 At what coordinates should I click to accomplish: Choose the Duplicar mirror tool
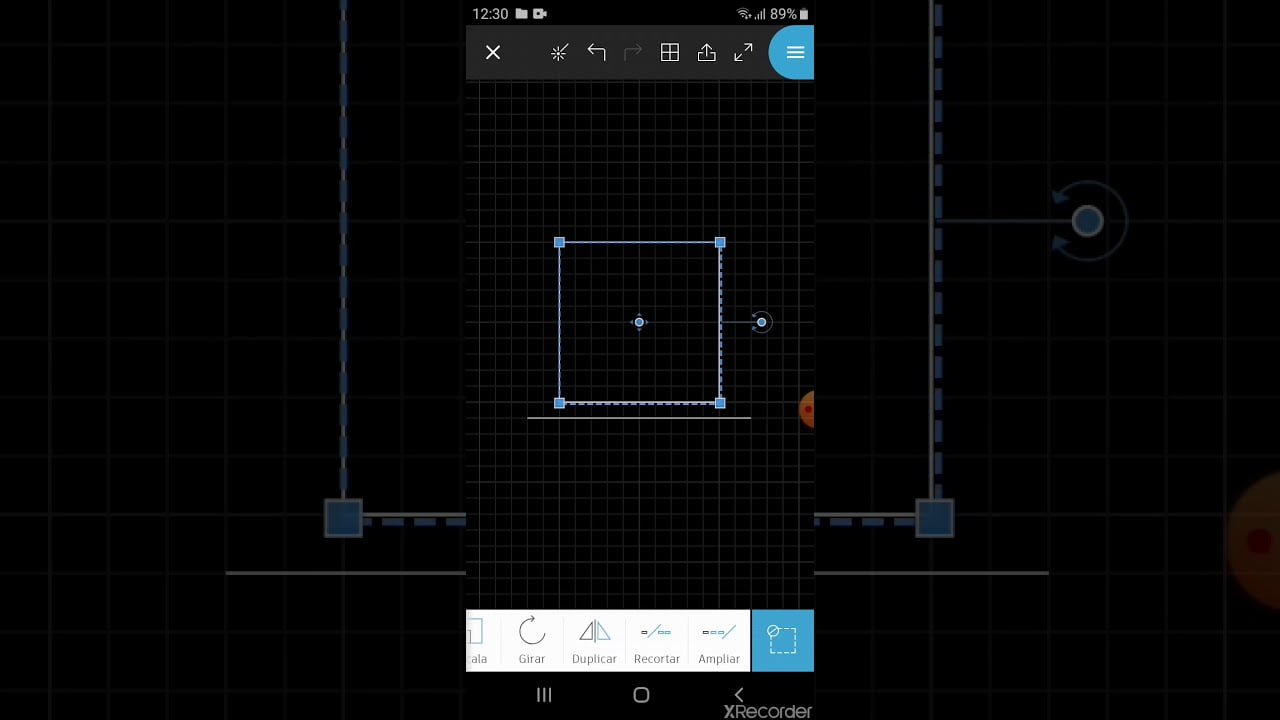click(594, 641)
